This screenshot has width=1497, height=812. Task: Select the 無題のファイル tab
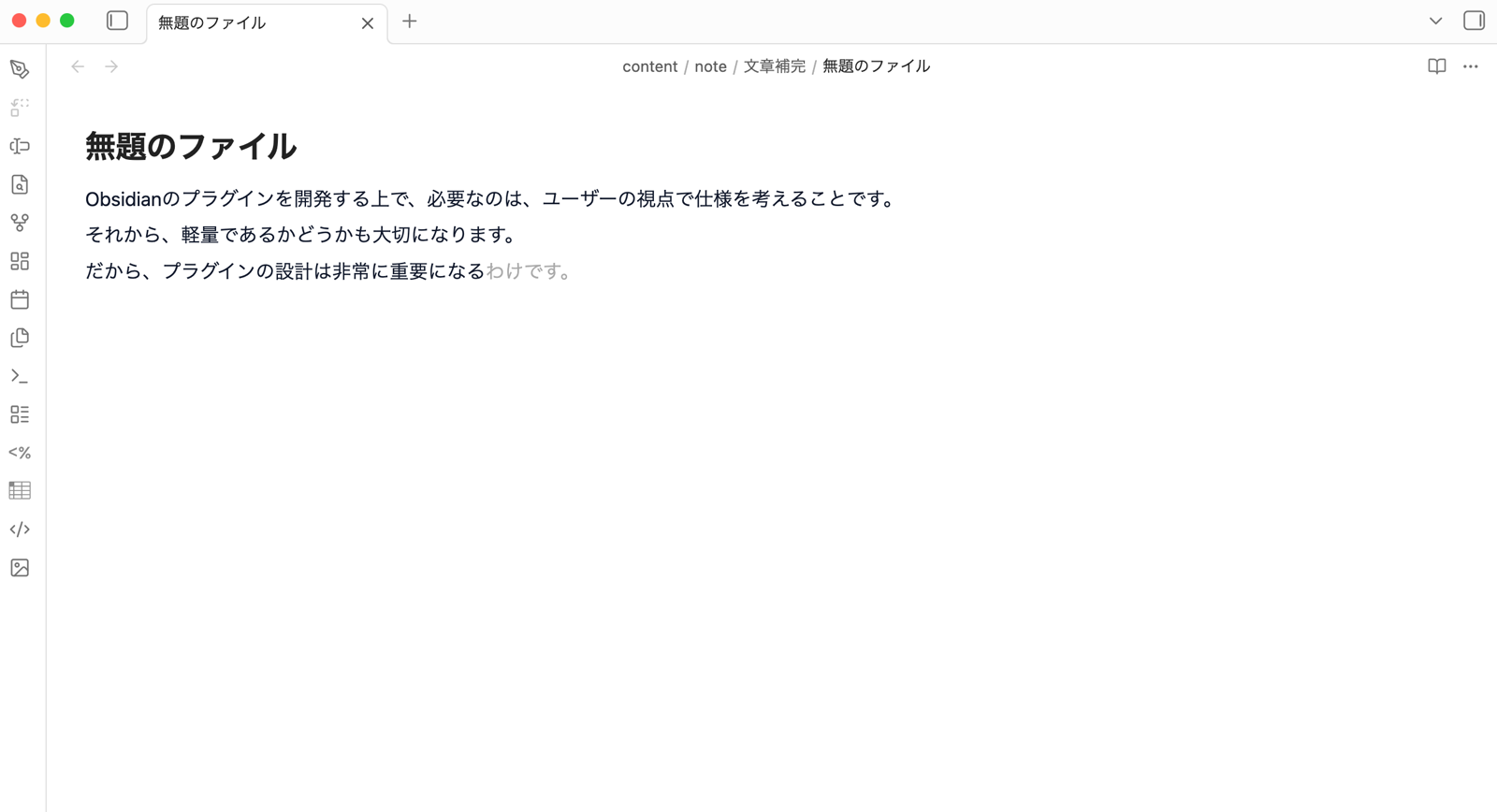[x=267, y=22]
